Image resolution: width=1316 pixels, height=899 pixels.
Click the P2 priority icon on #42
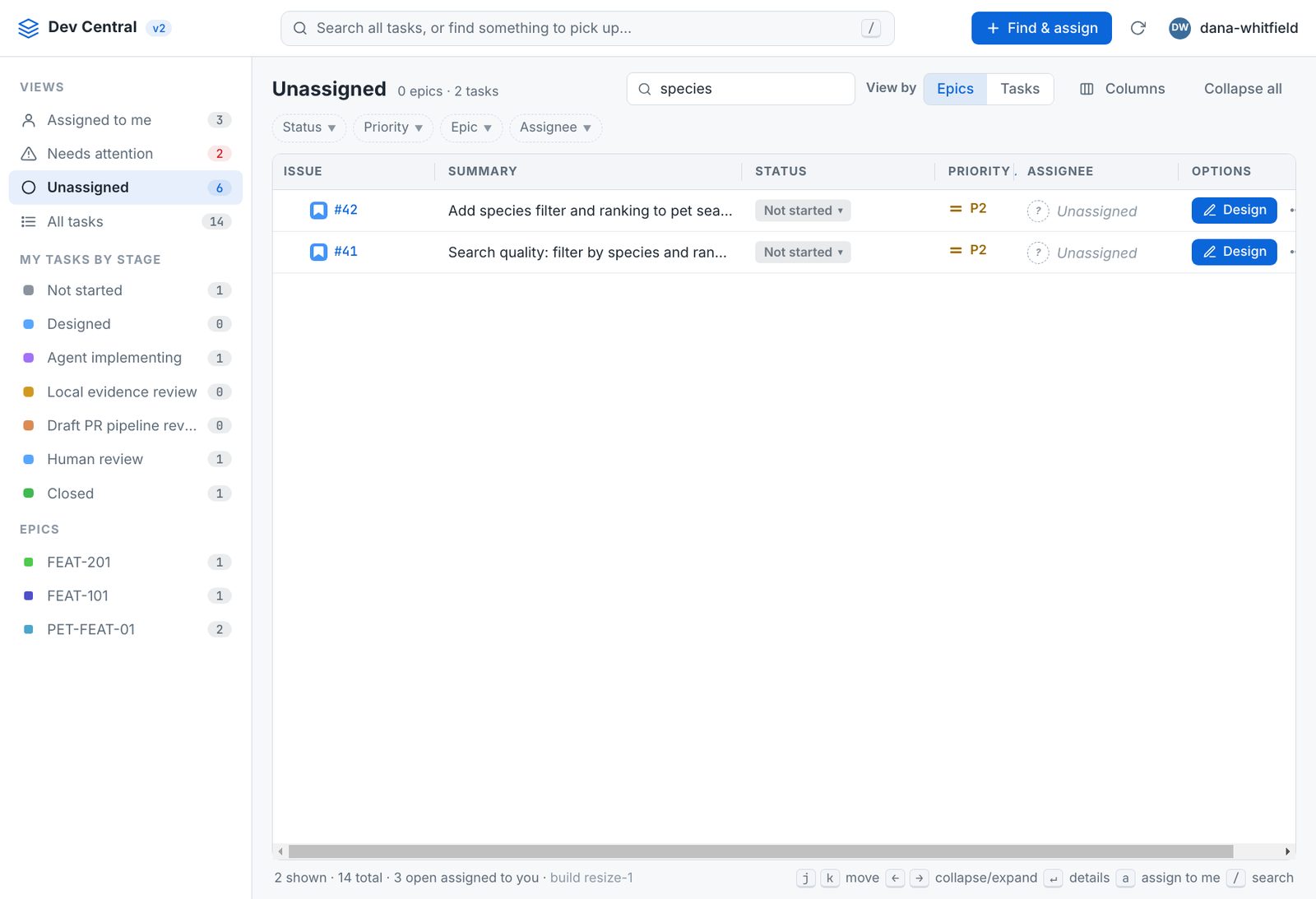point(956,209)
